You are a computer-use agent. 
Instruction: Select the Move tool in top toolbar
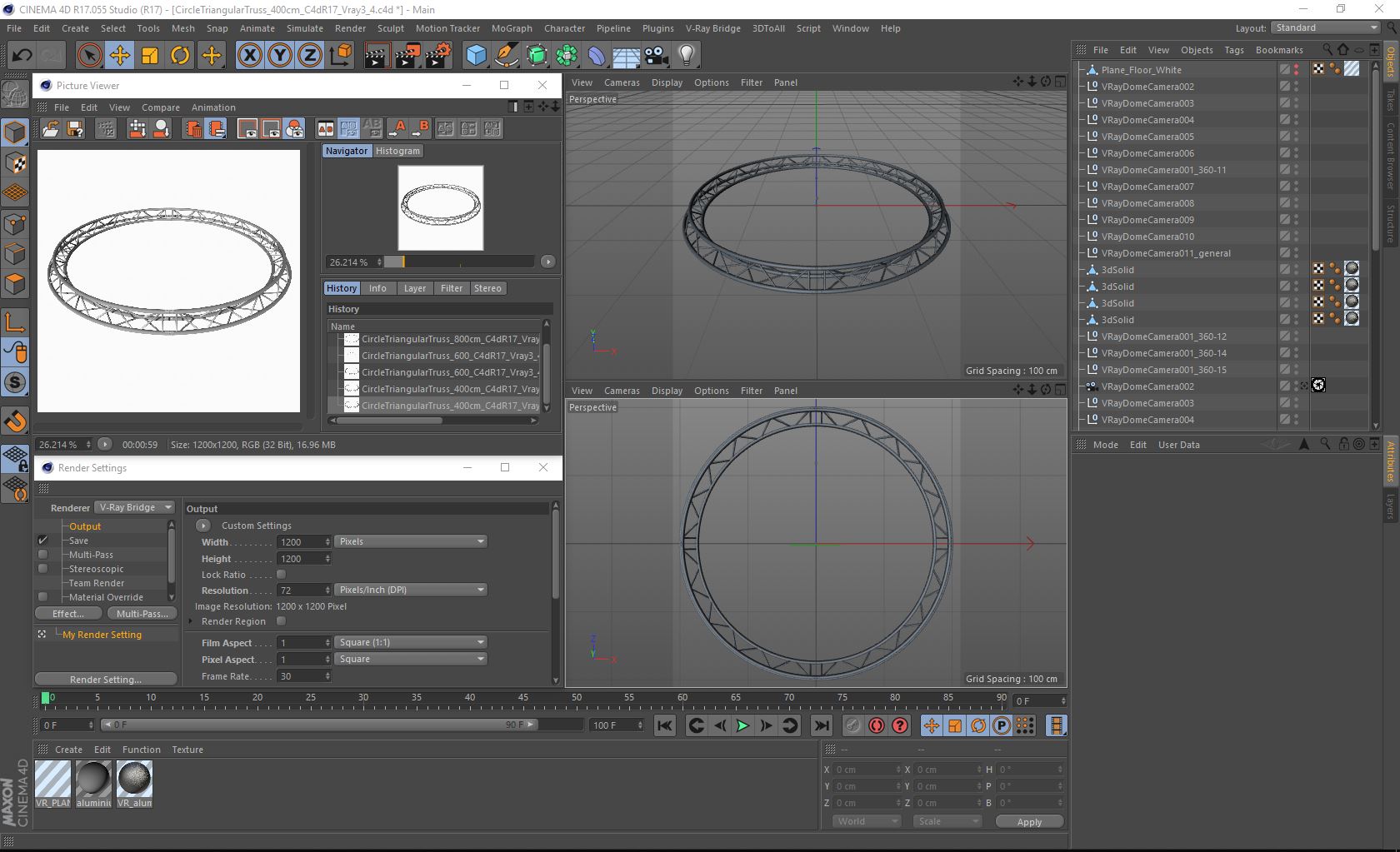pos(120,56)
